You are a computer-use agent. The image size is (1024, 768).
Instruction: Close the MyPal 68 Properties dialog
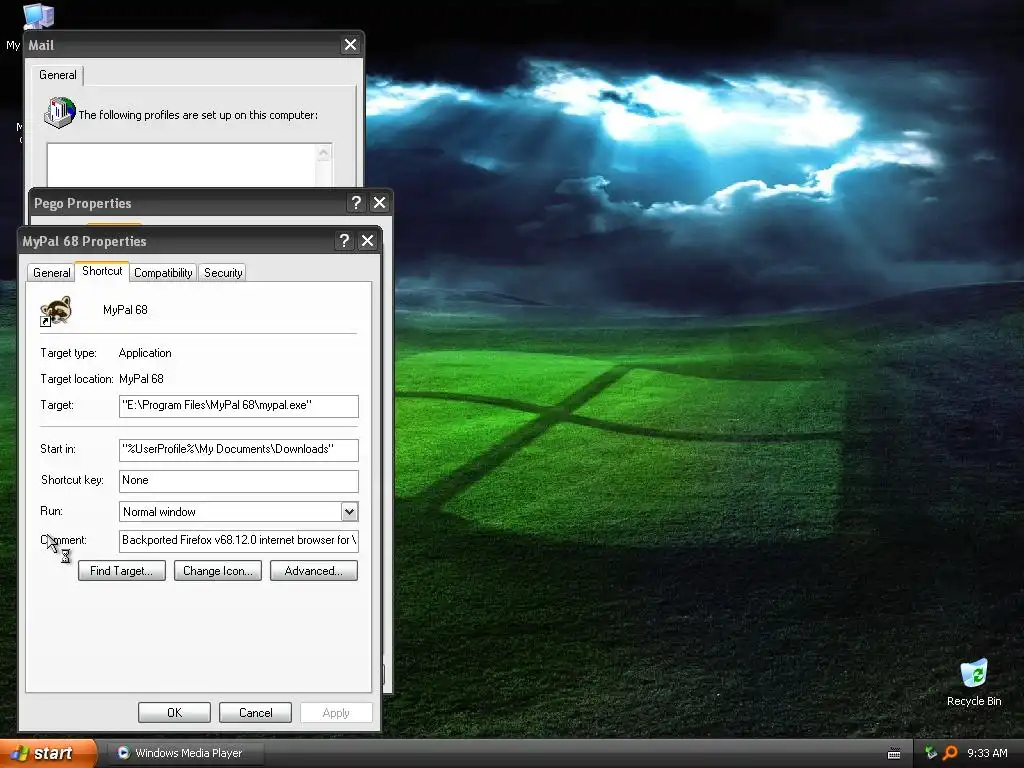368,240
